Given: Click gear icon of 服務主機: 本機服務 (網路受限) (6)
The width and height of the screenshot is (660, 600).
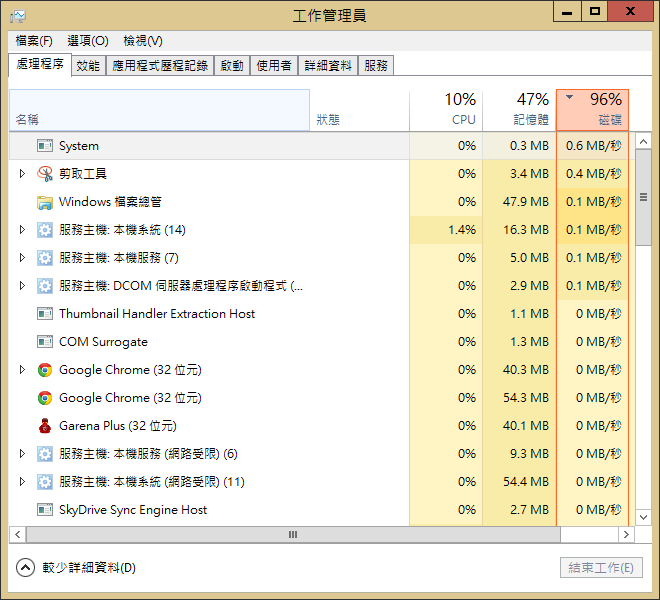Looking at the screenshot, I should click(45, 454).
